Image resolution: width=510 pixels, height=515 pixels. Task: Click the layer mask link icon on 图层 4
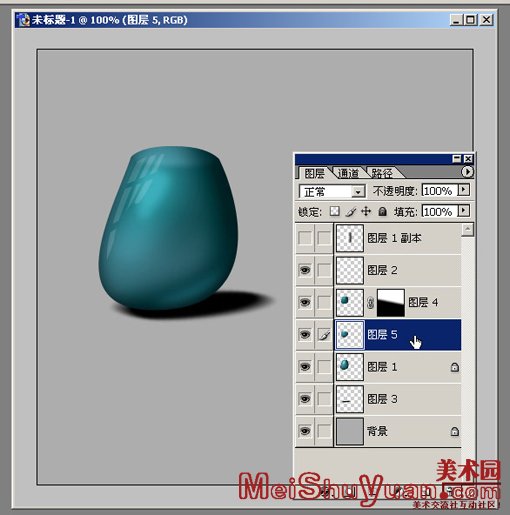[x=370, y=303]
